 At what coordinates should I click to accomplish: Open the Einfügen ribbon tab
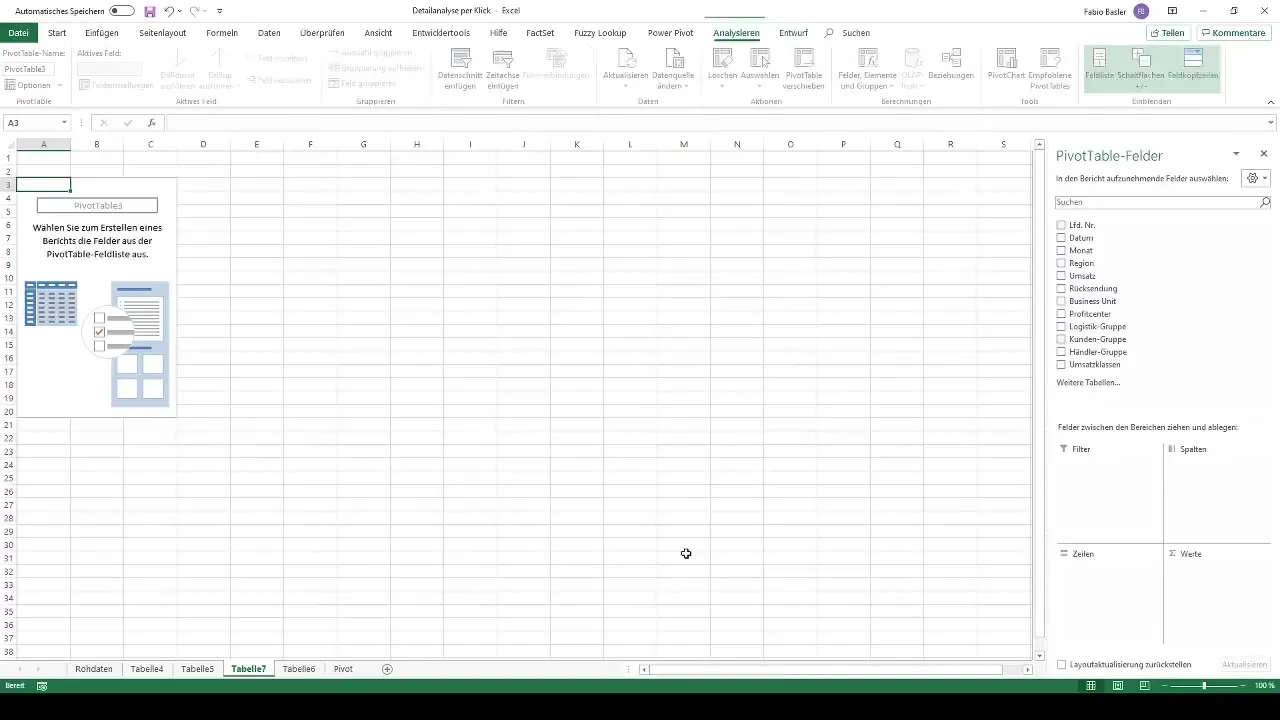tap(102, 33)
